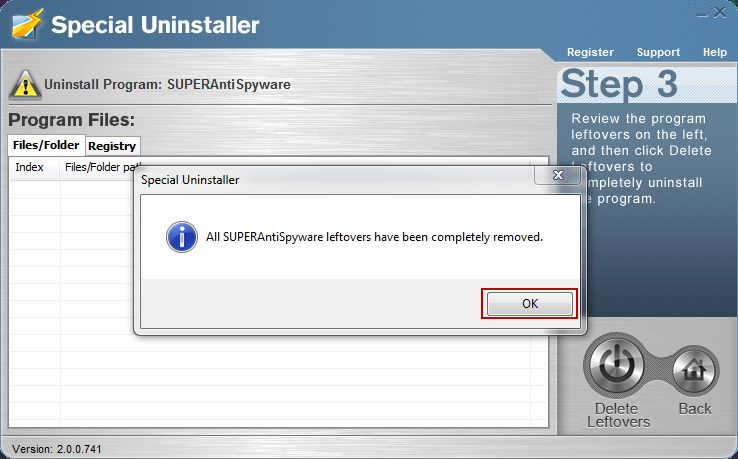Click the 'Uninstall Program: SUPERAntiSpyware' text
This screenshot has width=738, height=459.
167,85
